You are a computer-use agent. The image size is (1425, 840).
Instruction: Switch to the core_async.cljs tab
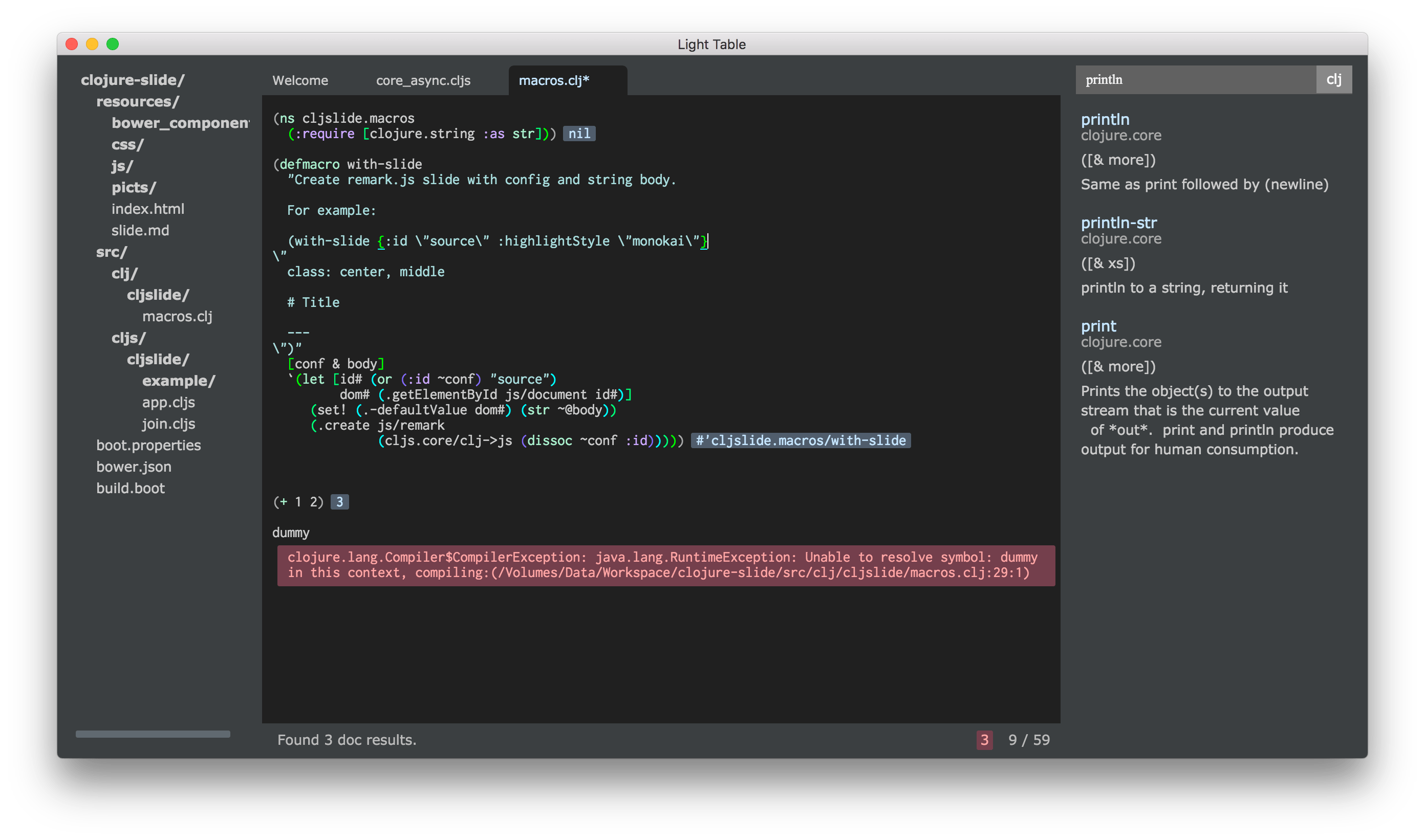click(x=423, y=80)
